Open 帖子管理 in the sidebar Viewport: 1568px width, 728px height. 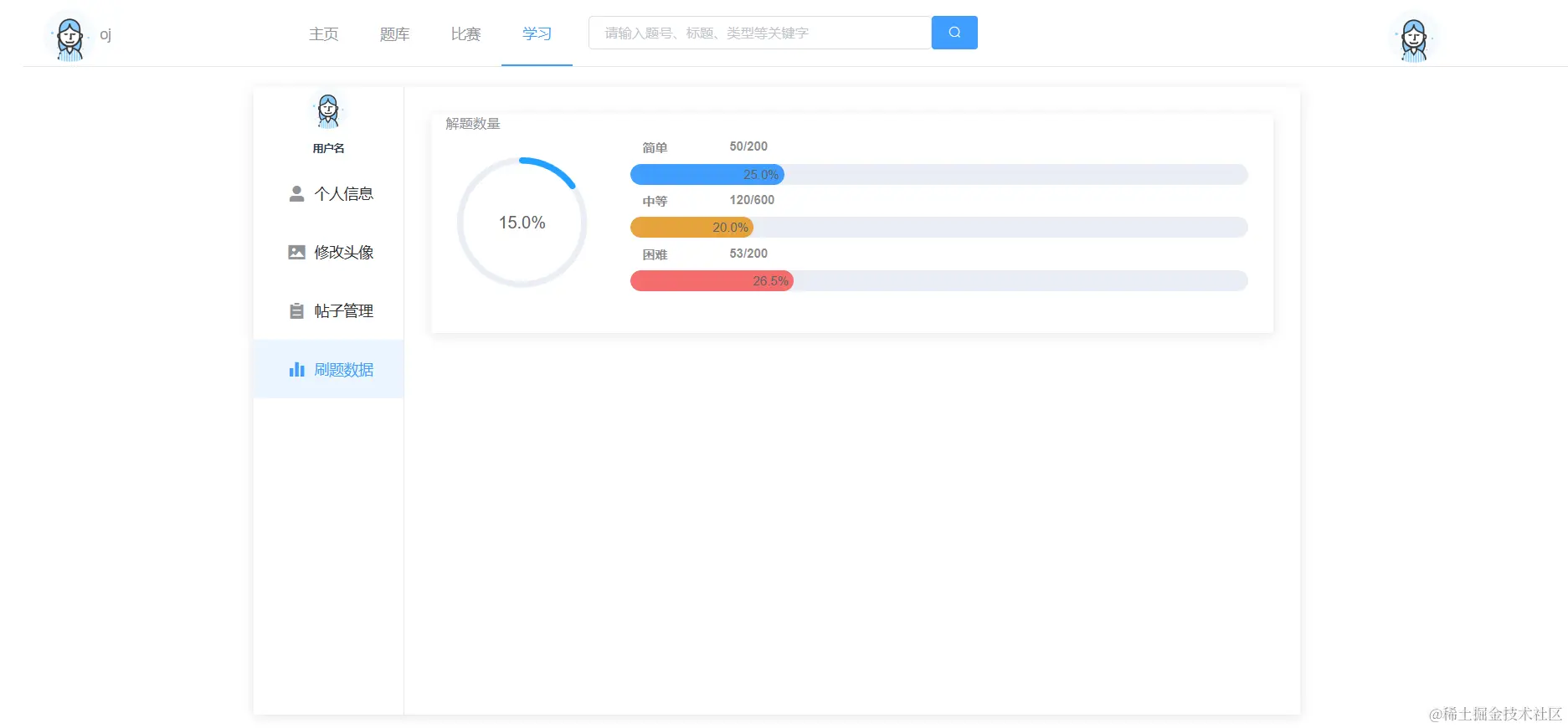(x=328, y=311)
